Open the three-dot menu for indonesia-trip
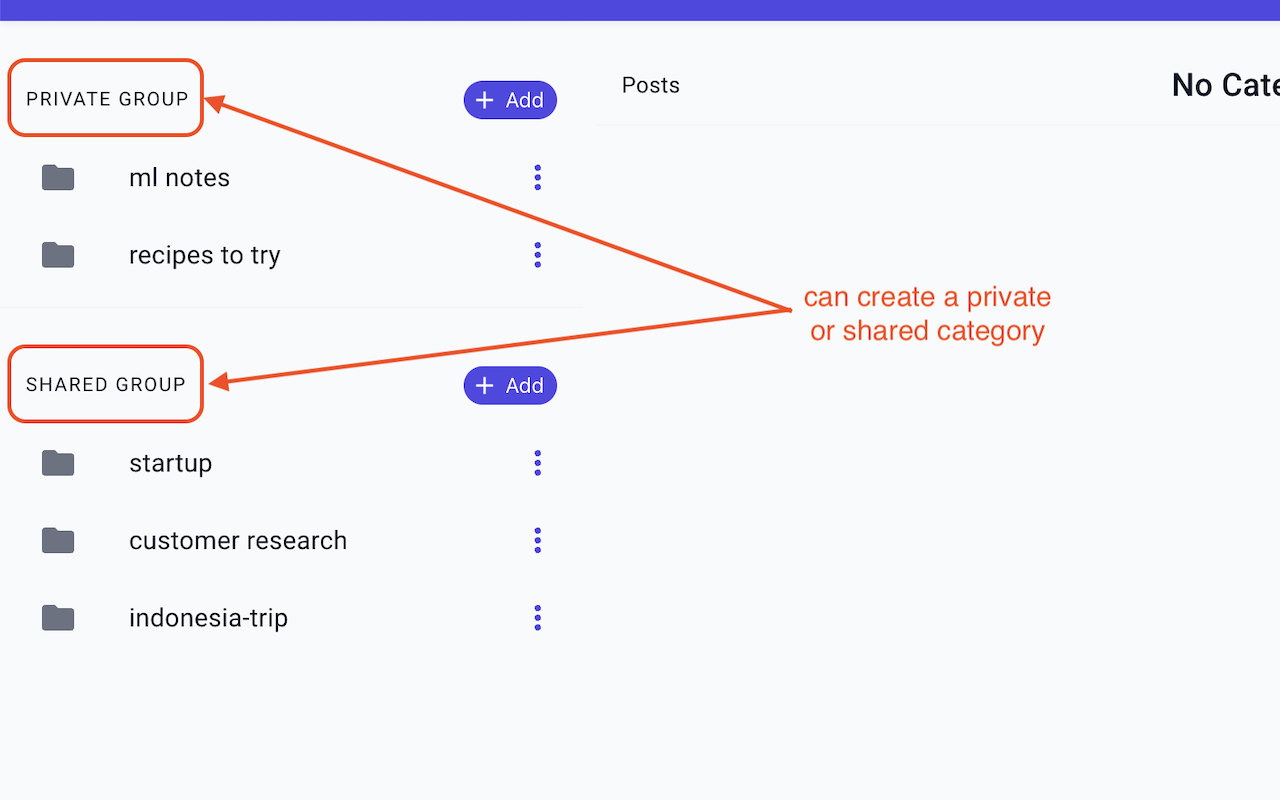This screenshot has width=1280, height=800. (538, 618)
